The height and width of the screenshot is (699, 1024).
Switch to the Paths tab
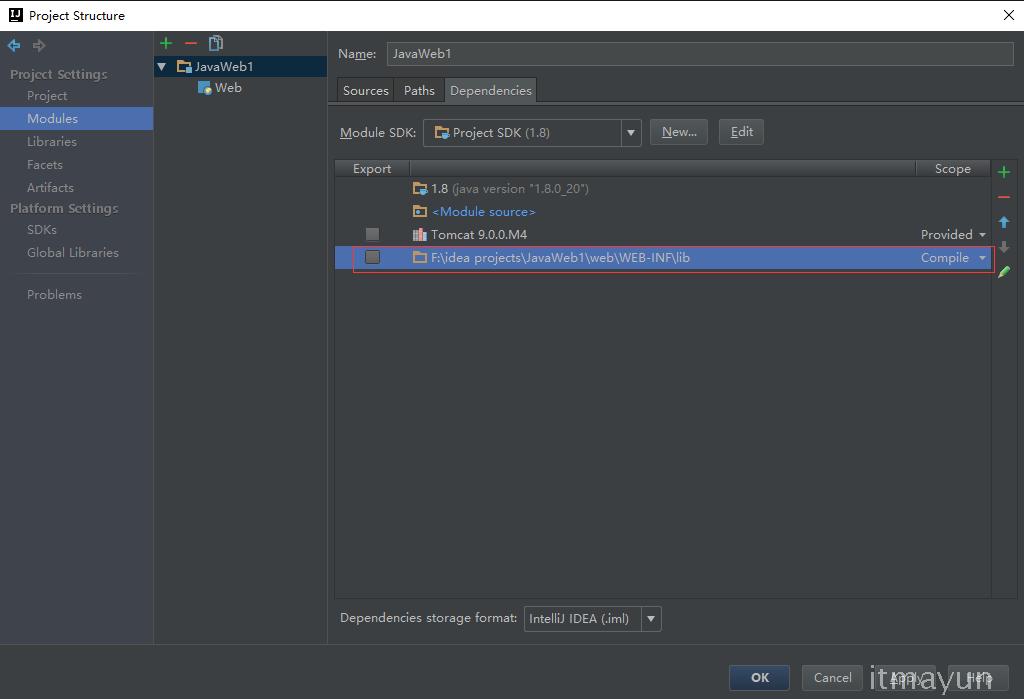419,90
